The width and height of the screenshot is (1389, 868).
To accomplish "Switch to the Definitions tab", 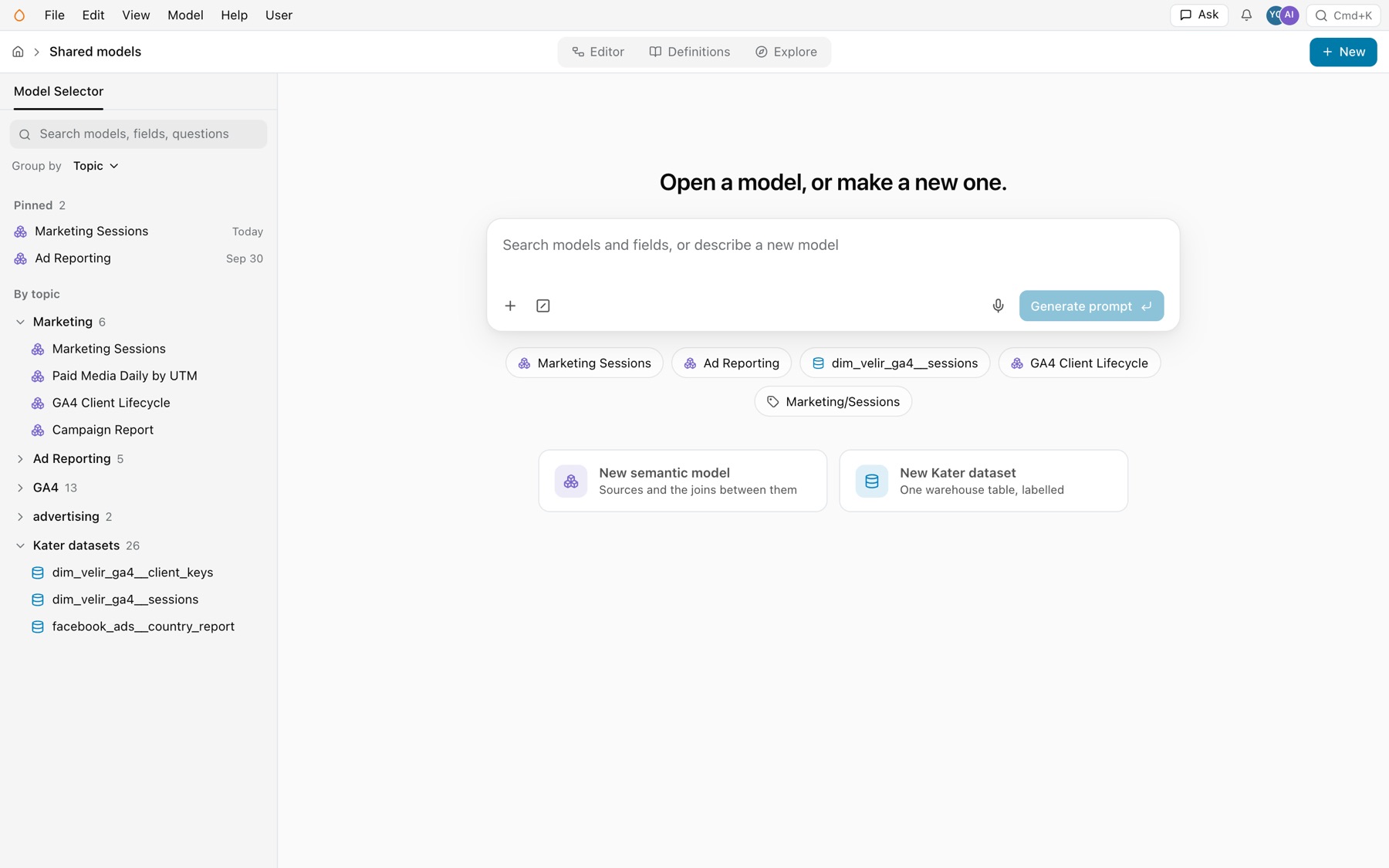I will (x=689, y=52).
